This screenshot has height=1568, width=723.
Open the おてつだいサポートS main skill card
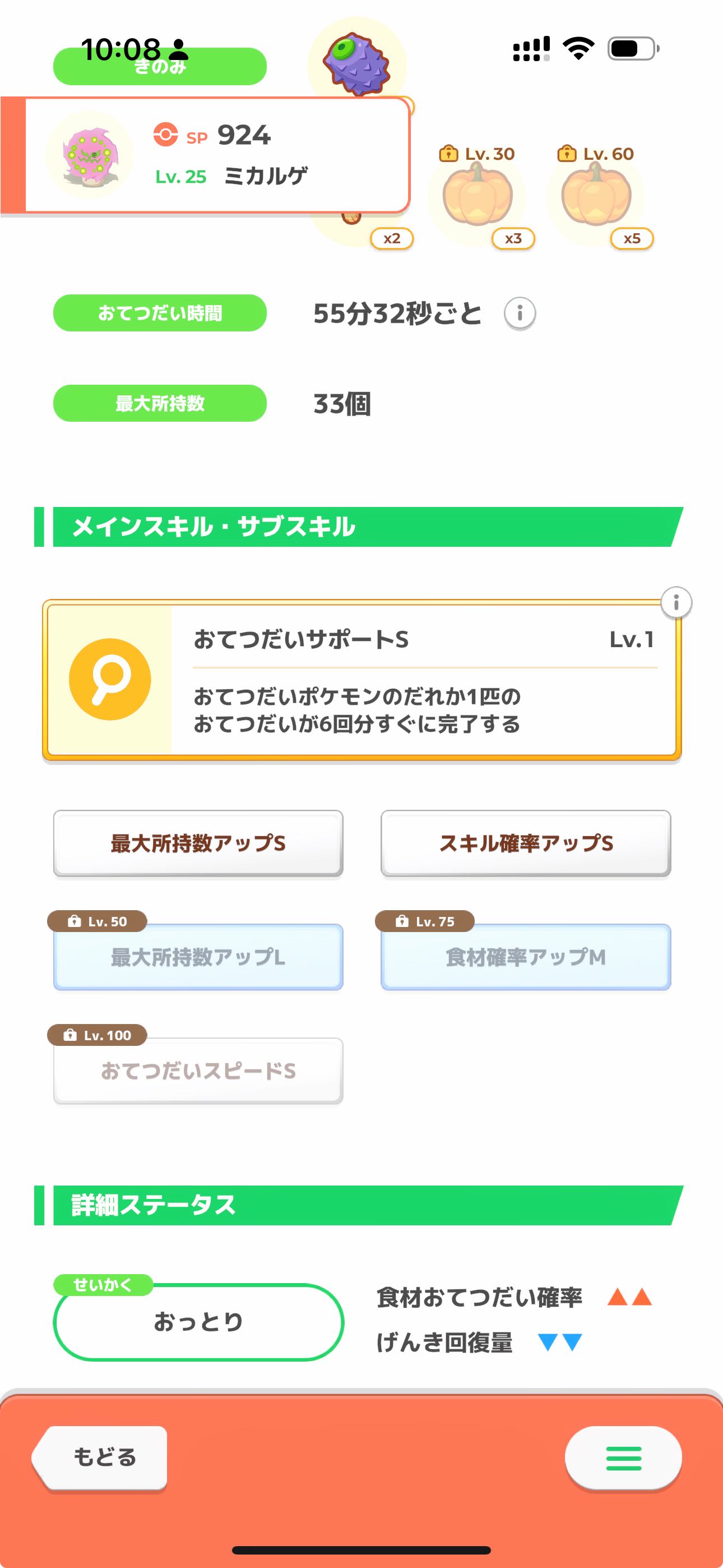click(x=424, y=679)
